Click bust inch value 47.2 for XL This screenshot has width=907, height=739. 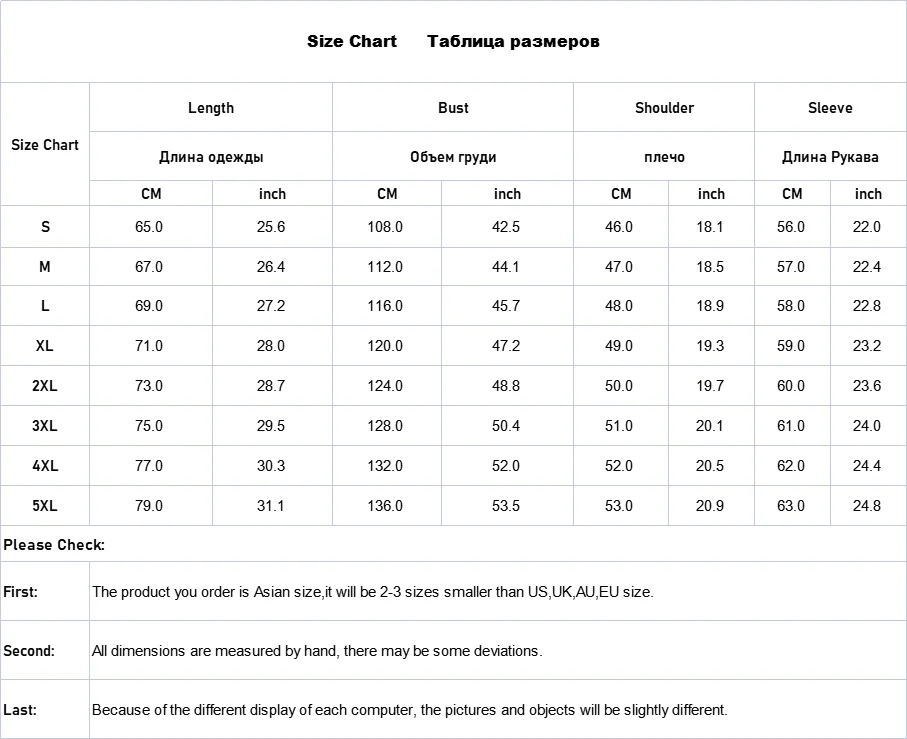click(506, 346)
